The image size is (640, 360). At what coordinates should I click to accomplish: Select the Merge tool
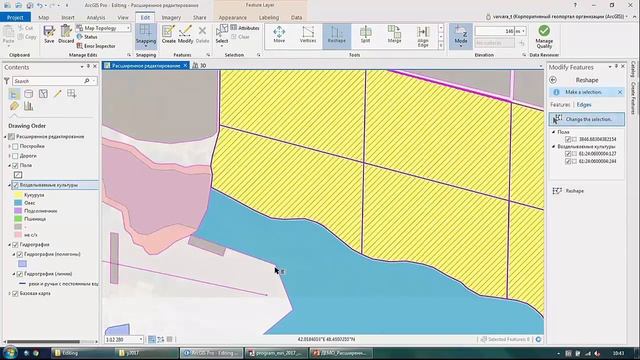(394, 35)
